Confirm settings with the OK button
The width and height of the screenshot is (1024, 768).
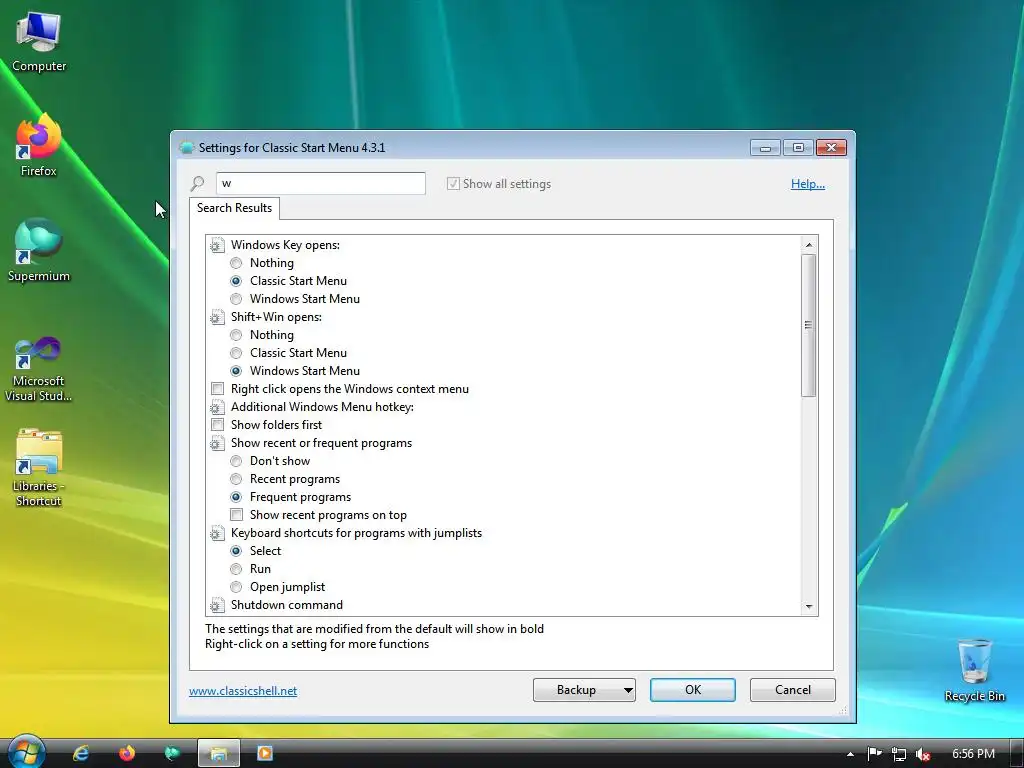tap(693, 690)
